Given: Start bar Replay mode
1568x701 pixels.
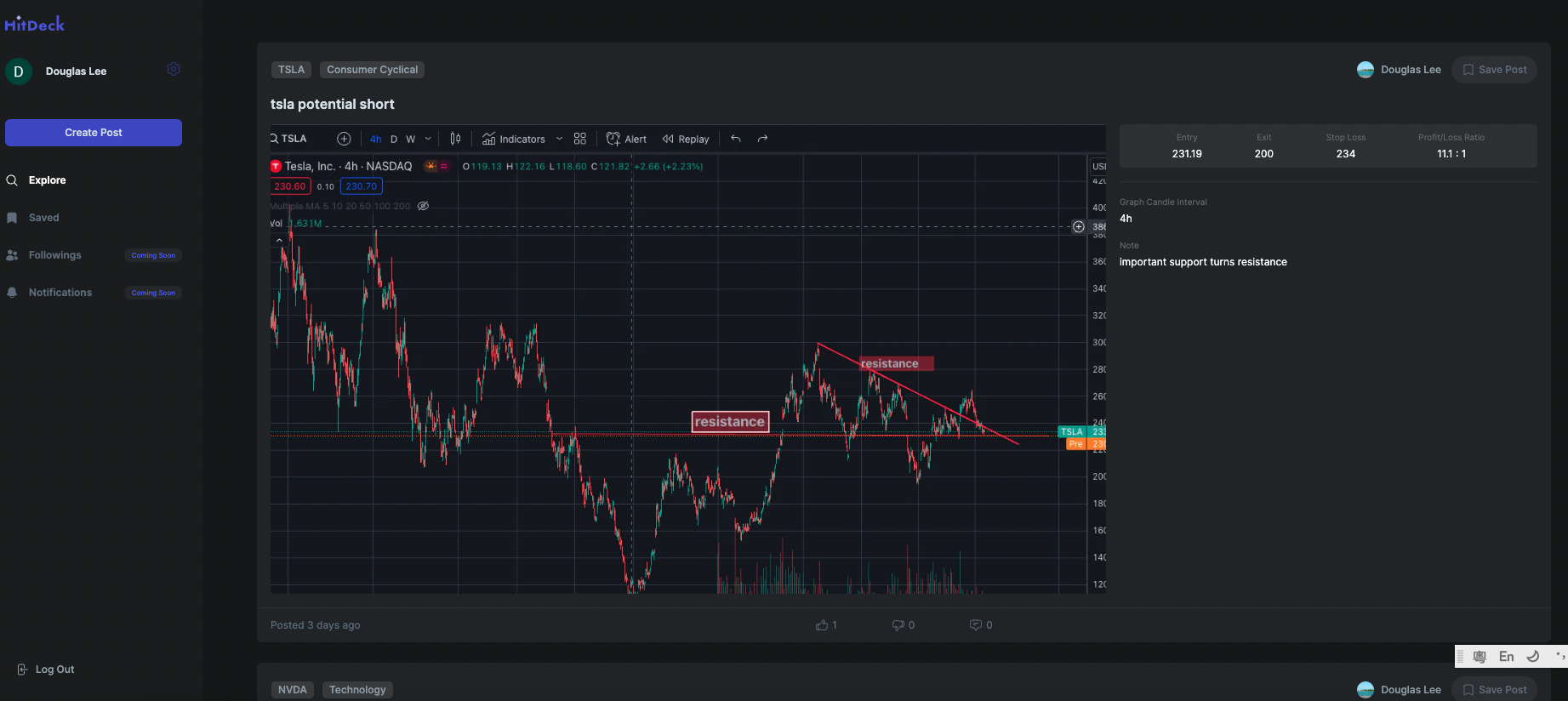Looking at the screenshot, I should tap(686, 139).
